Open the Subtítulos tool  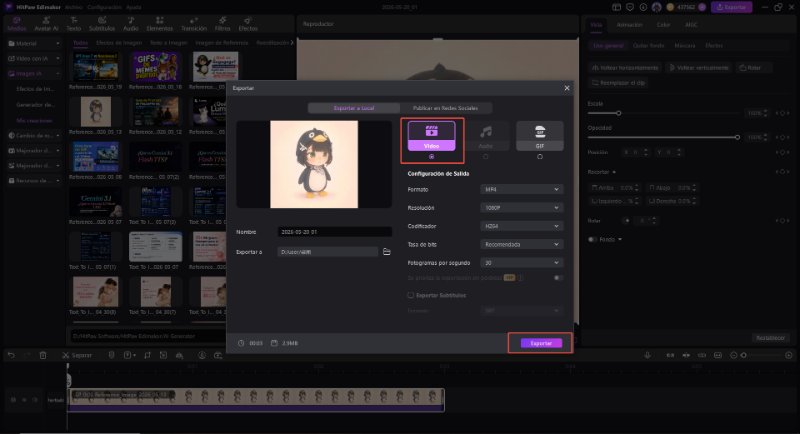coord(102,24)
